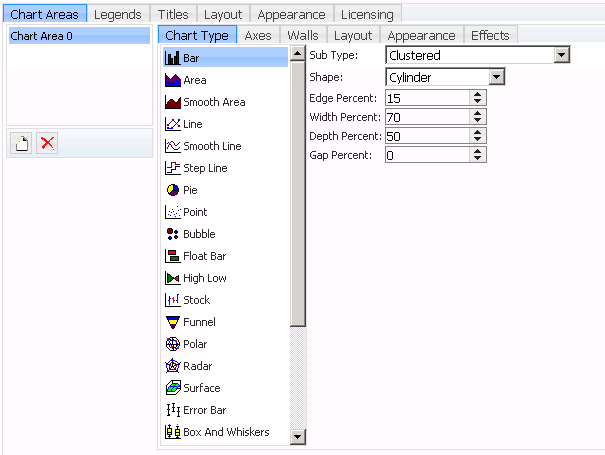Click the chart type list scroll down arrow
This screenshot has height=455, width=605.
pyautogui.click(x=297, y=437)
